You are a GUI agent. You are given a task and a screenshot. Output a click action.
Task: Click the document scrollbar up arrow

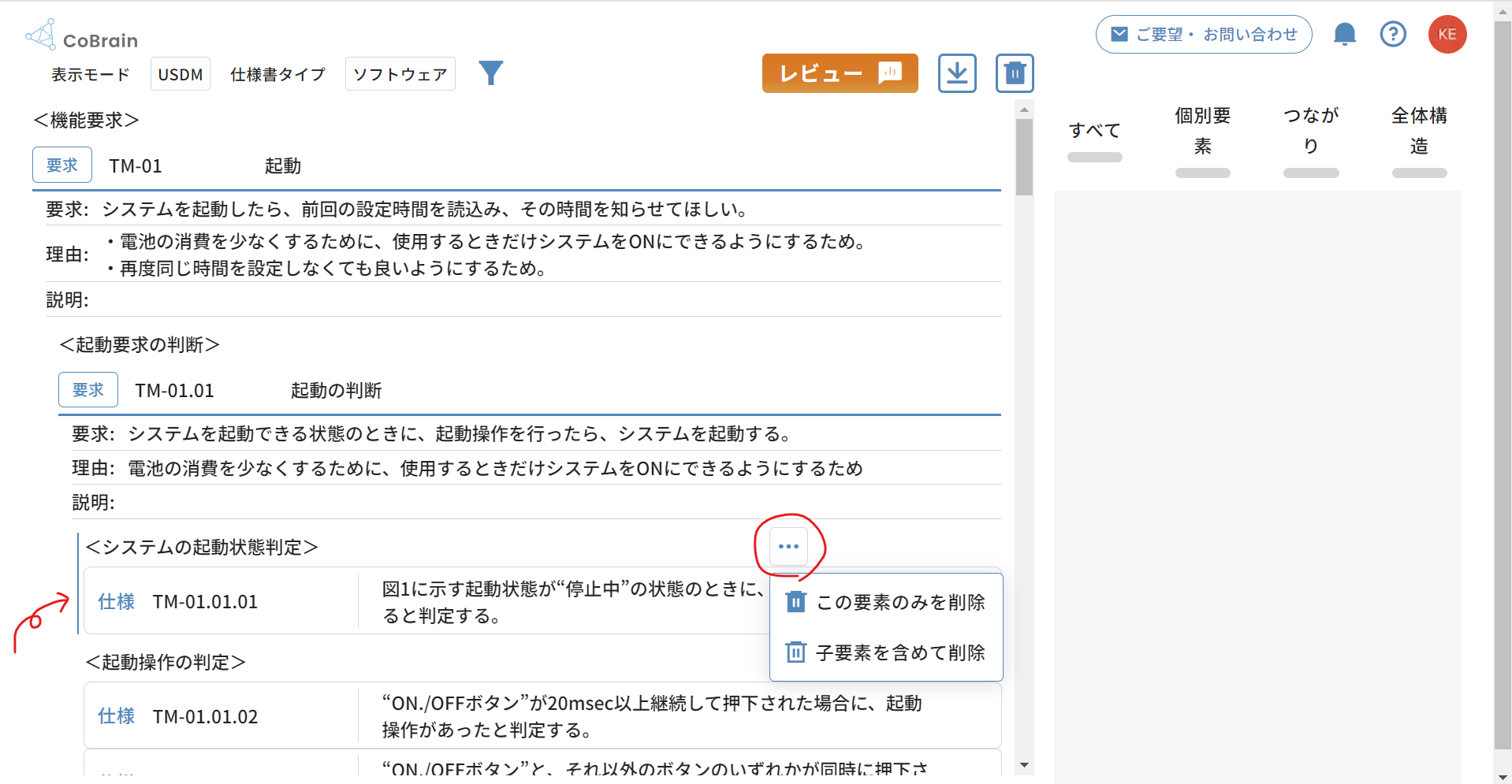[1024, 110]
